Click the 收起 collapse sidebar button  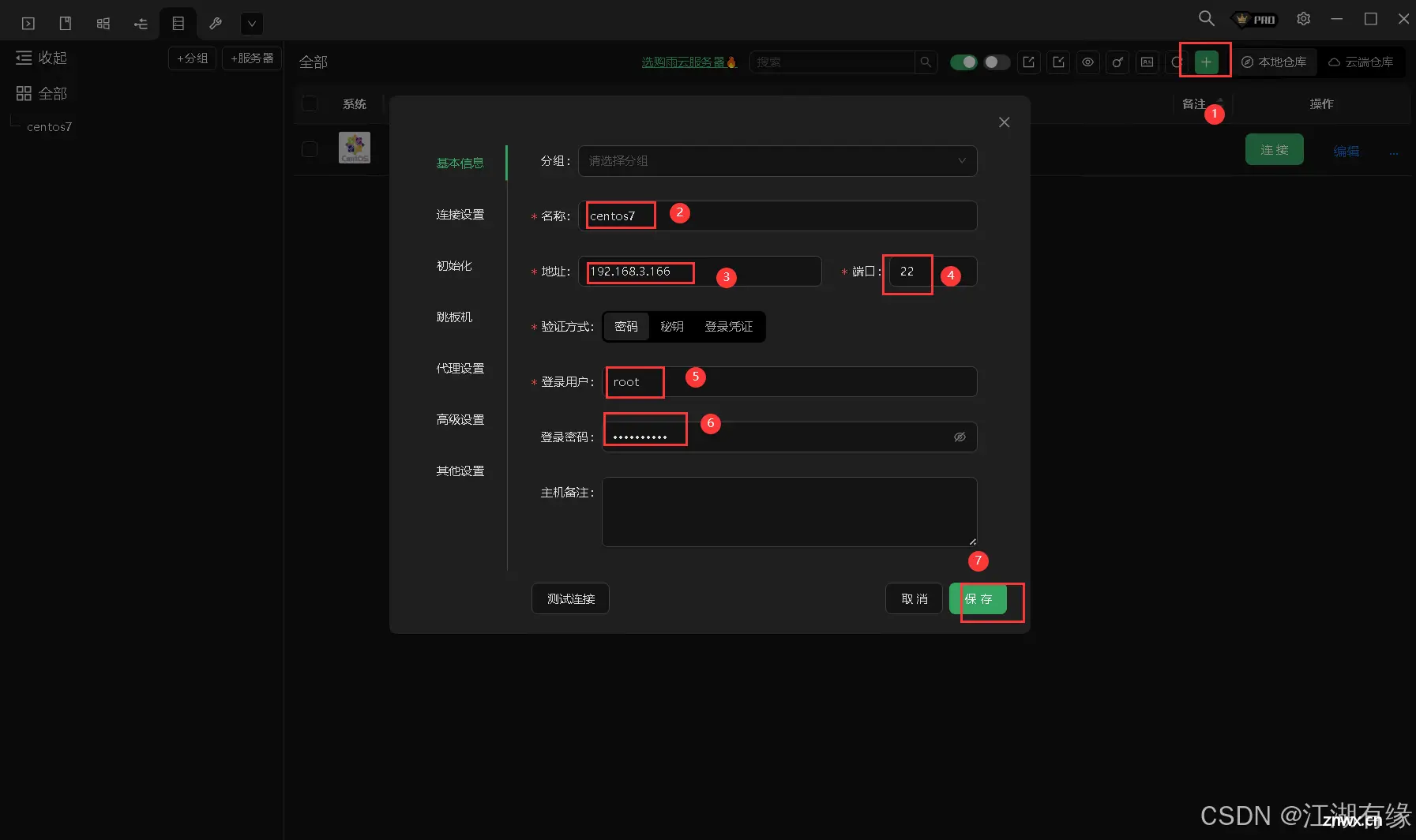[42, 58]
